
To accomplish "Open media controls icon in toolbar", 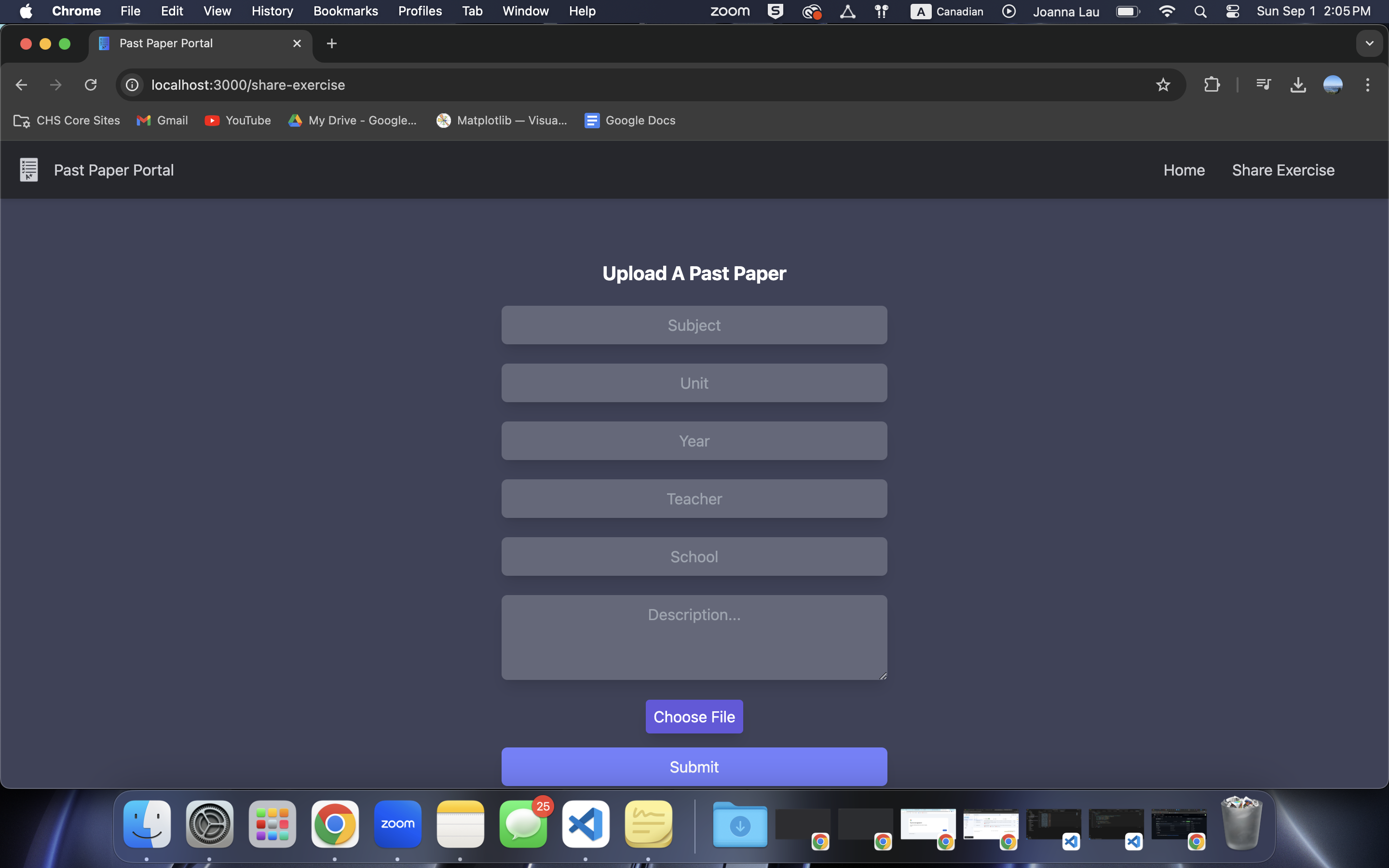I will (x=1263, y=85).
